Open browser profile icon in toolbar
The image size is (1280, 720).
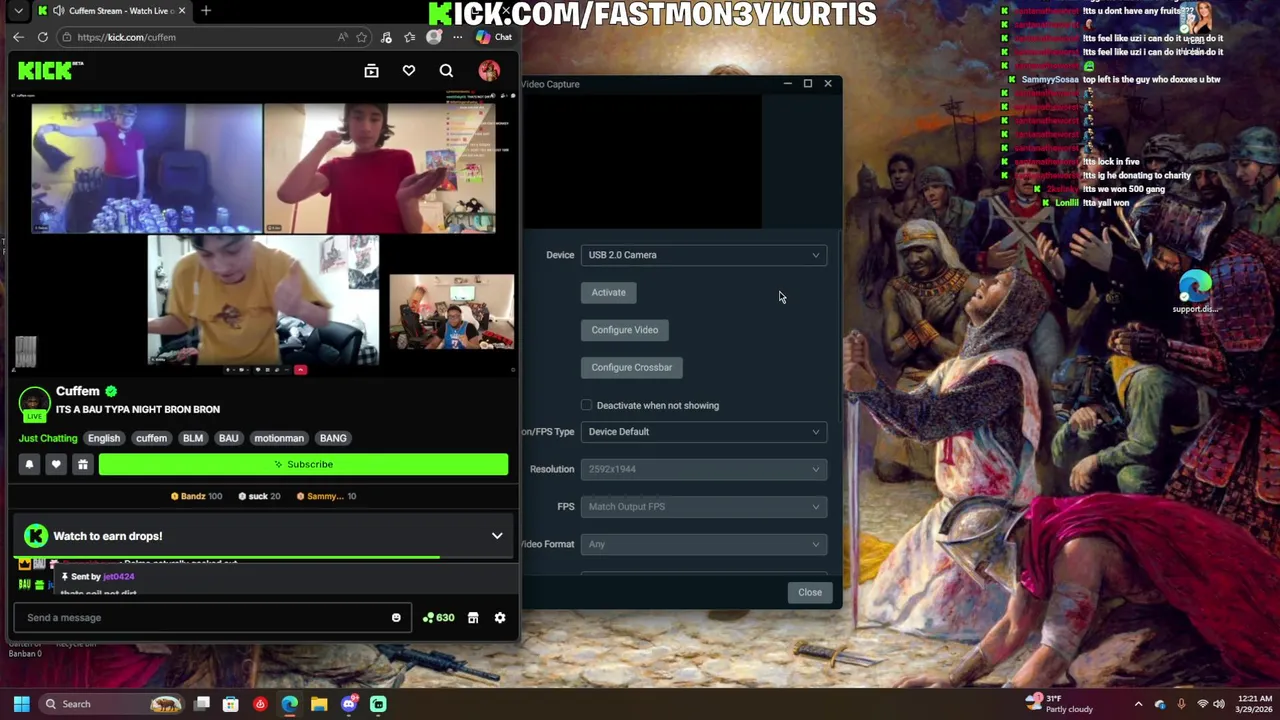[433, 37]
